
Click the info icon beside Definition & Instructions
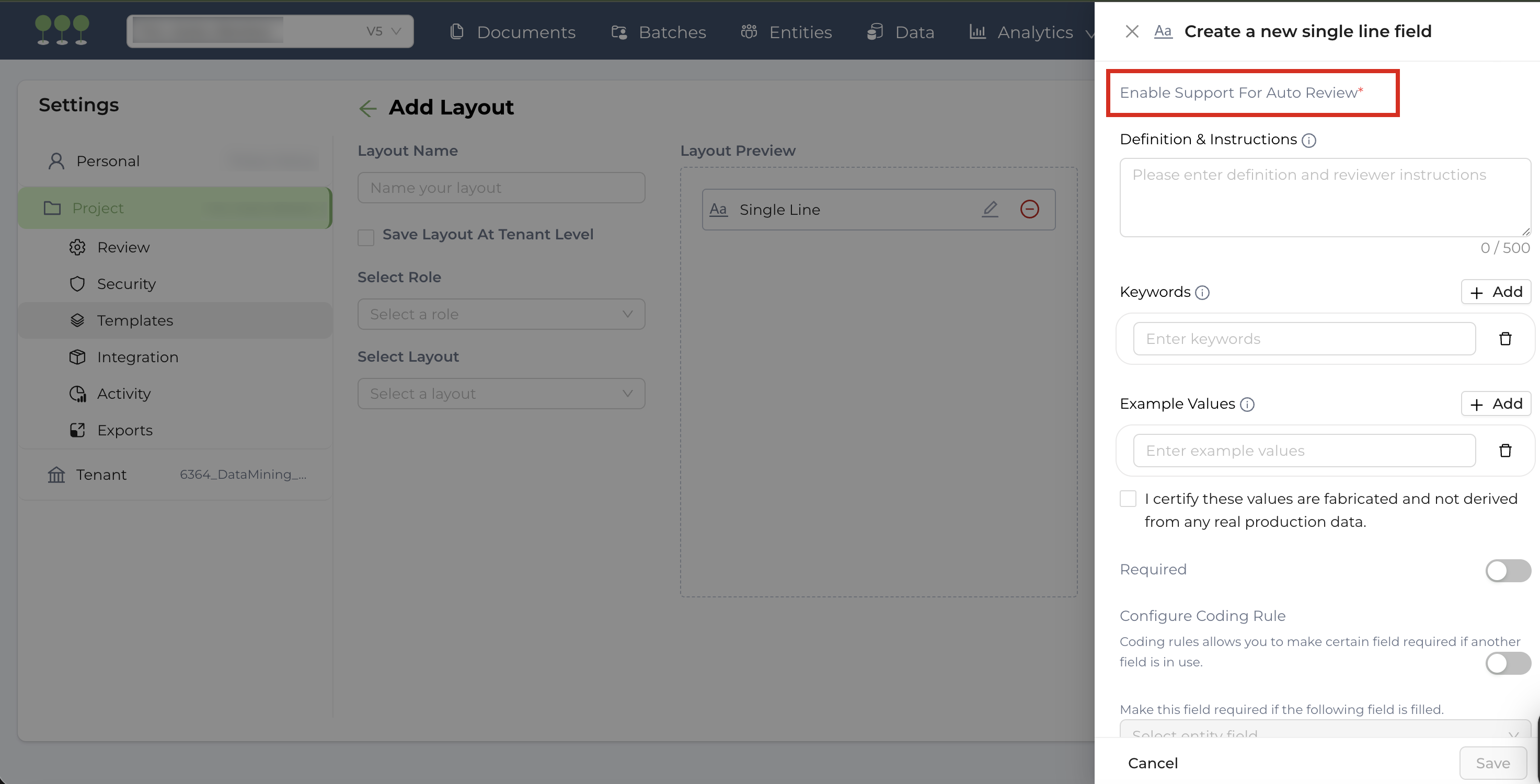(1308, 141)
